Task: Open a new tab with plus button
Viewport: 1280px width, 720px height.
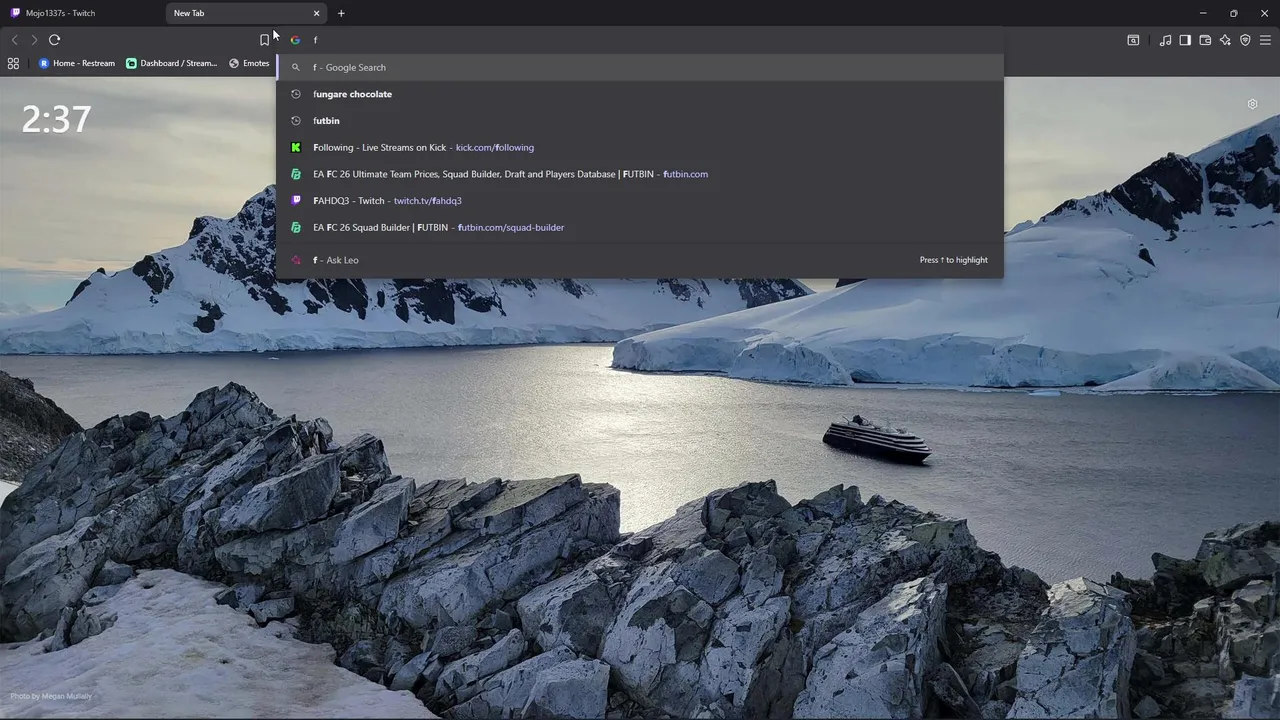Action: 341,13
